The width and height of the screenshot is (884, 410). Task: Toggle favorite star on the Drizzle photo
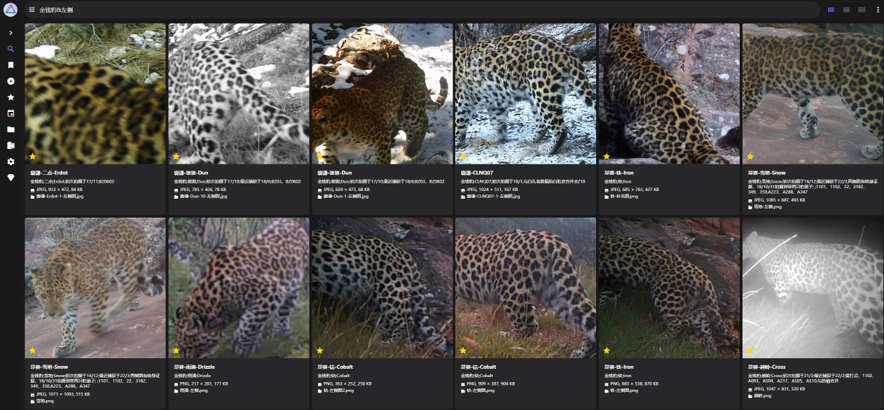(x=176, y=351)
